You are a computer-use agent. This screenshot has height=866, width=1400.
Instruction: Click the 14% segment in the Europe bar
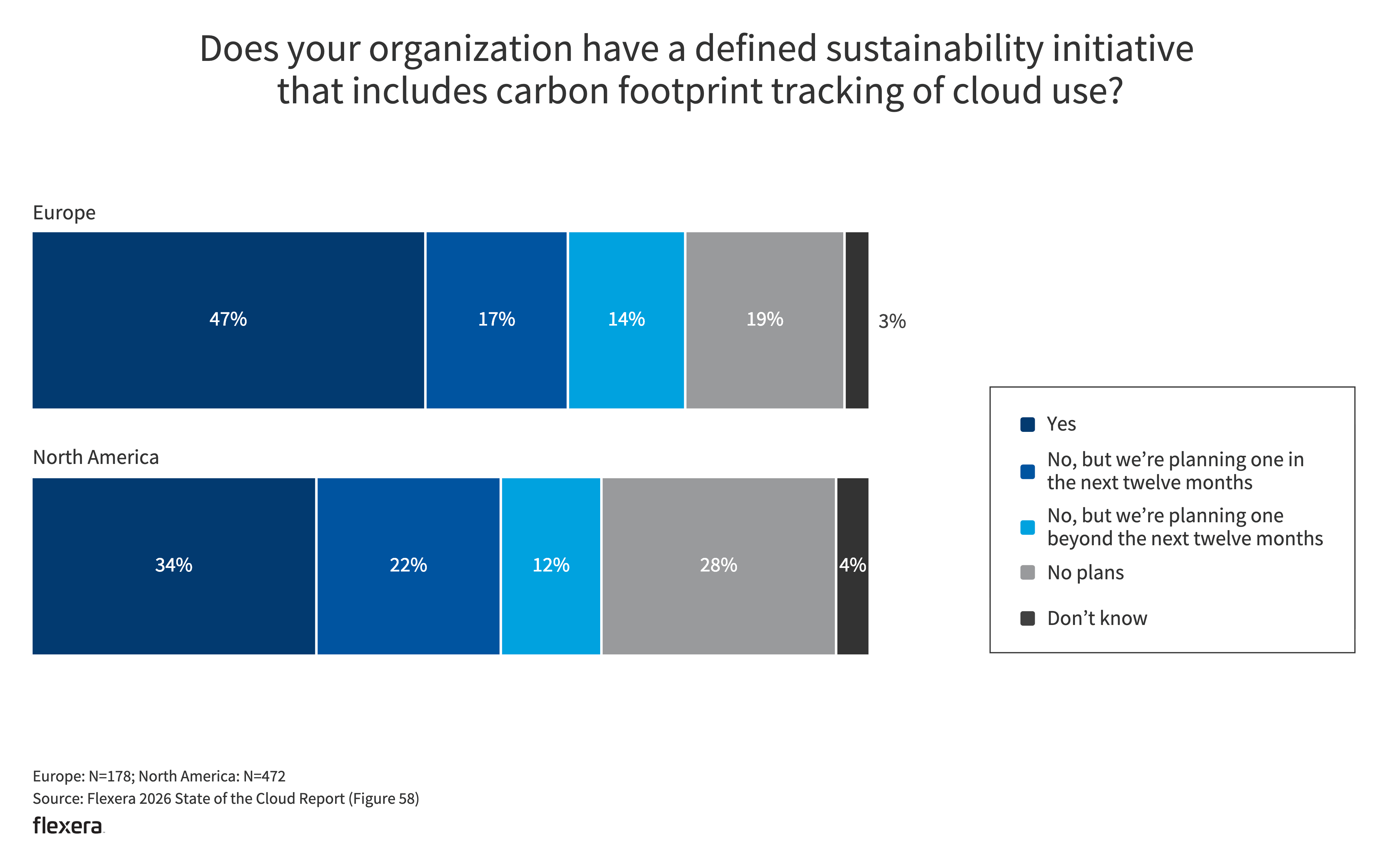(626, 319)
